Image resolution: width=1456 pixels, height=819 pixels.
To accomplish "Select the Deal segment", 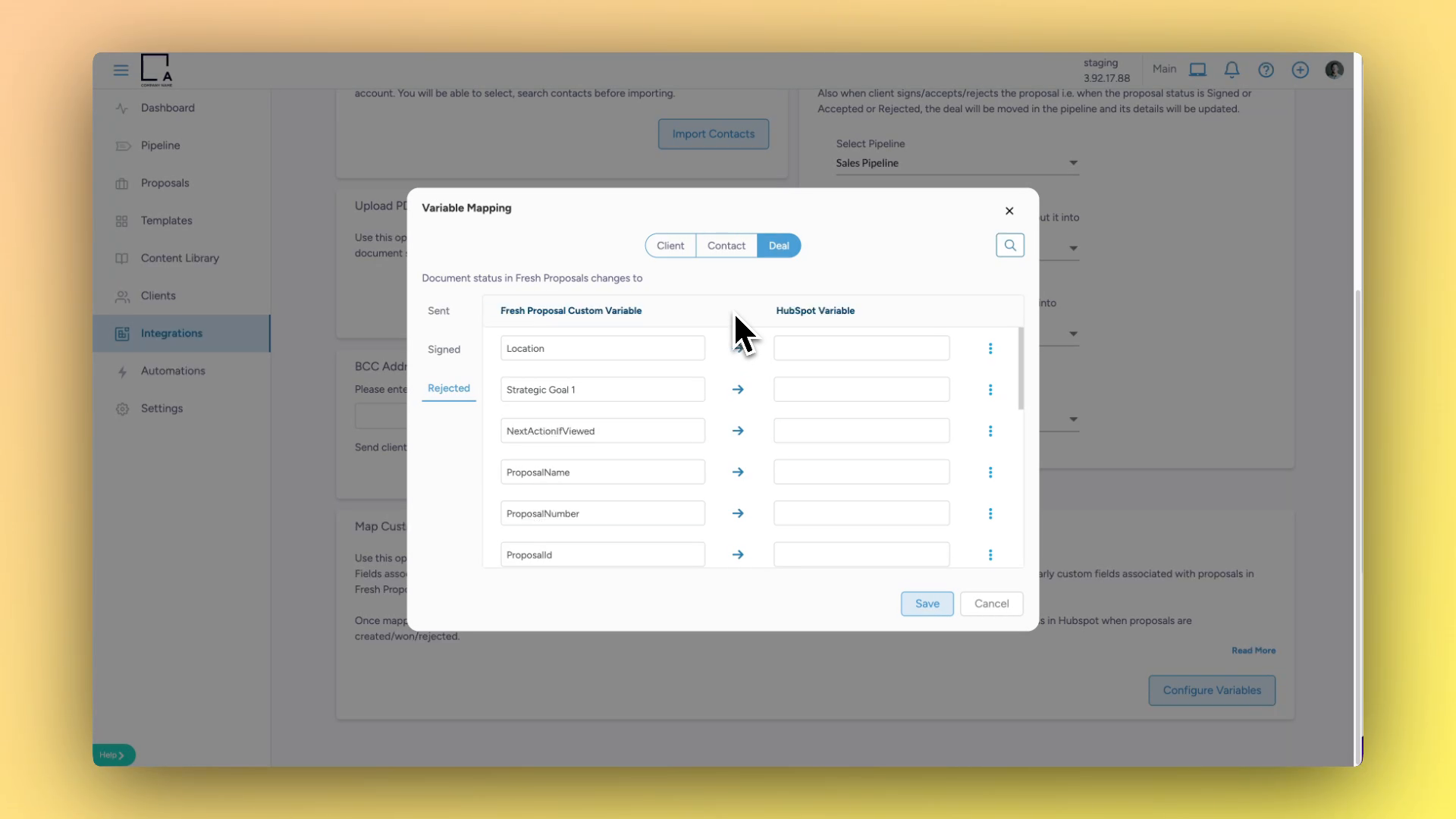I will [779, 246].
